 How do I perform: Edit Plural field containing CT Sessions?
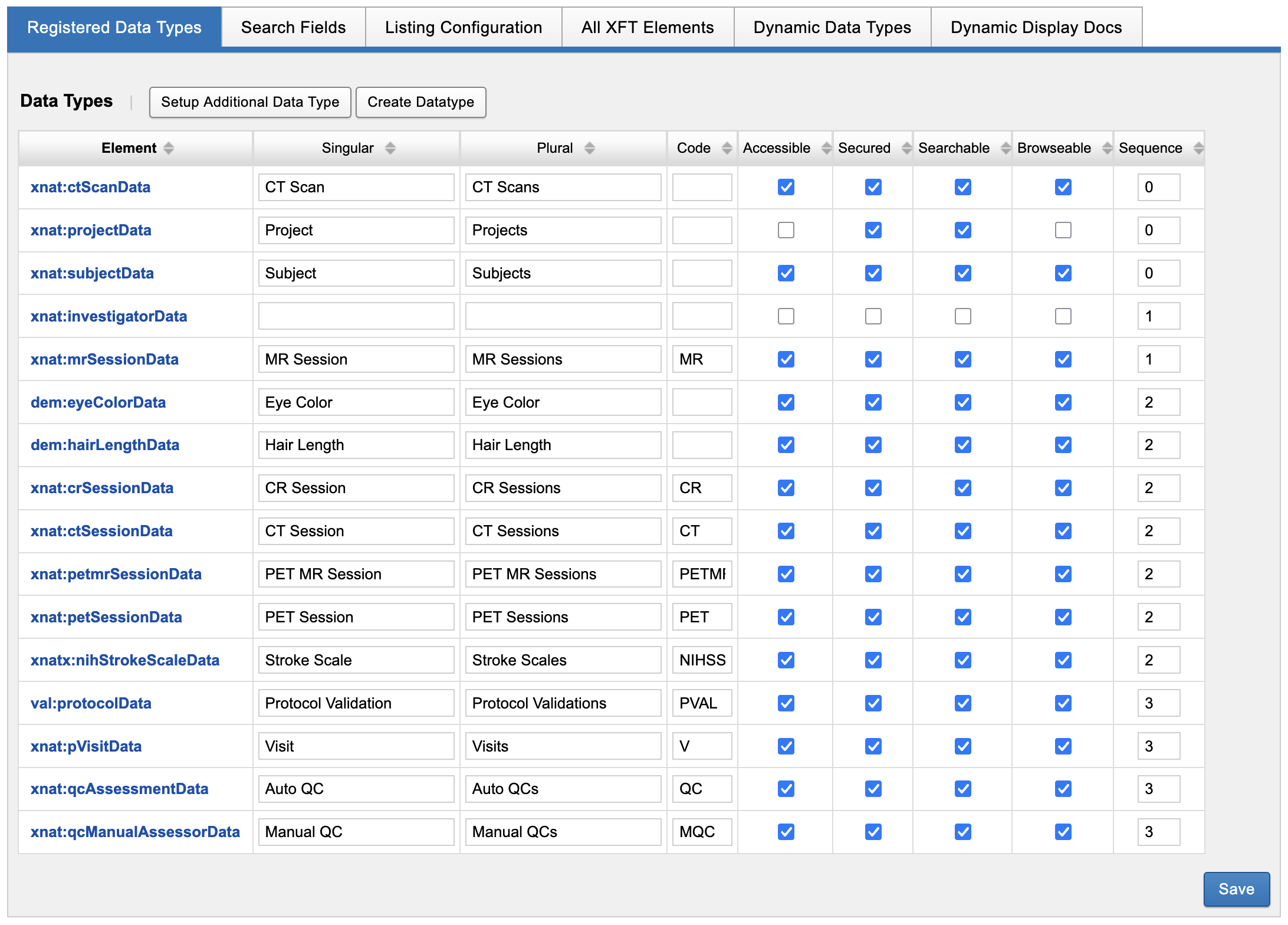tap(563, 531)
